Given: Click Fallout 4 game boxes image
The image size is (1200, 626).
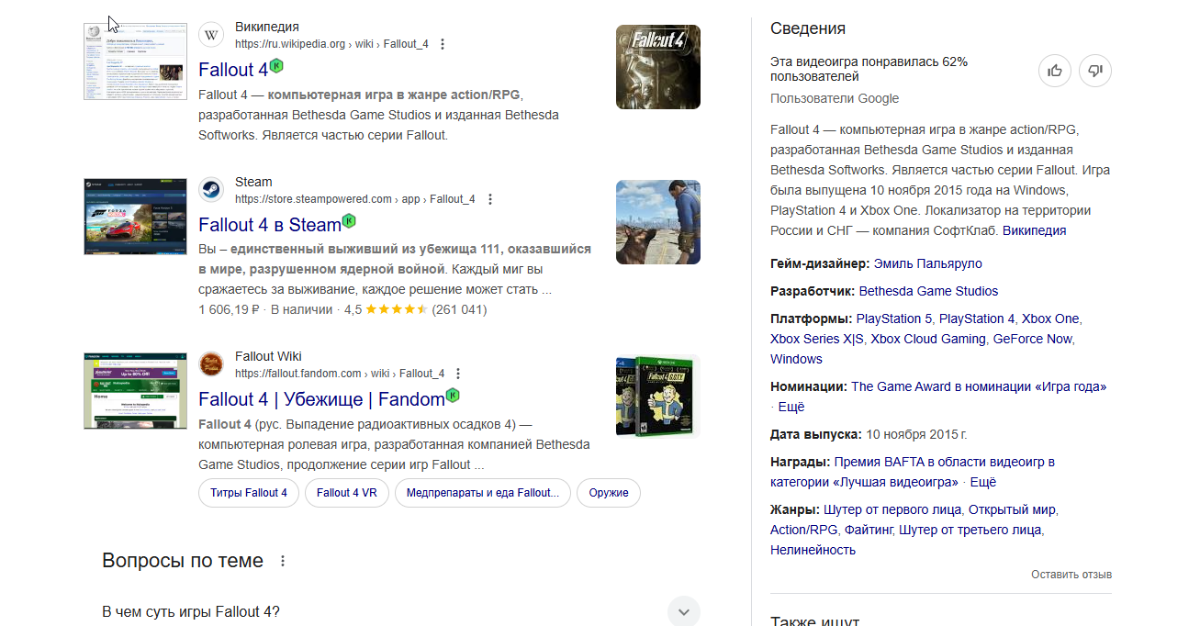Looking at the screenshot, I should tap(658, 396).
